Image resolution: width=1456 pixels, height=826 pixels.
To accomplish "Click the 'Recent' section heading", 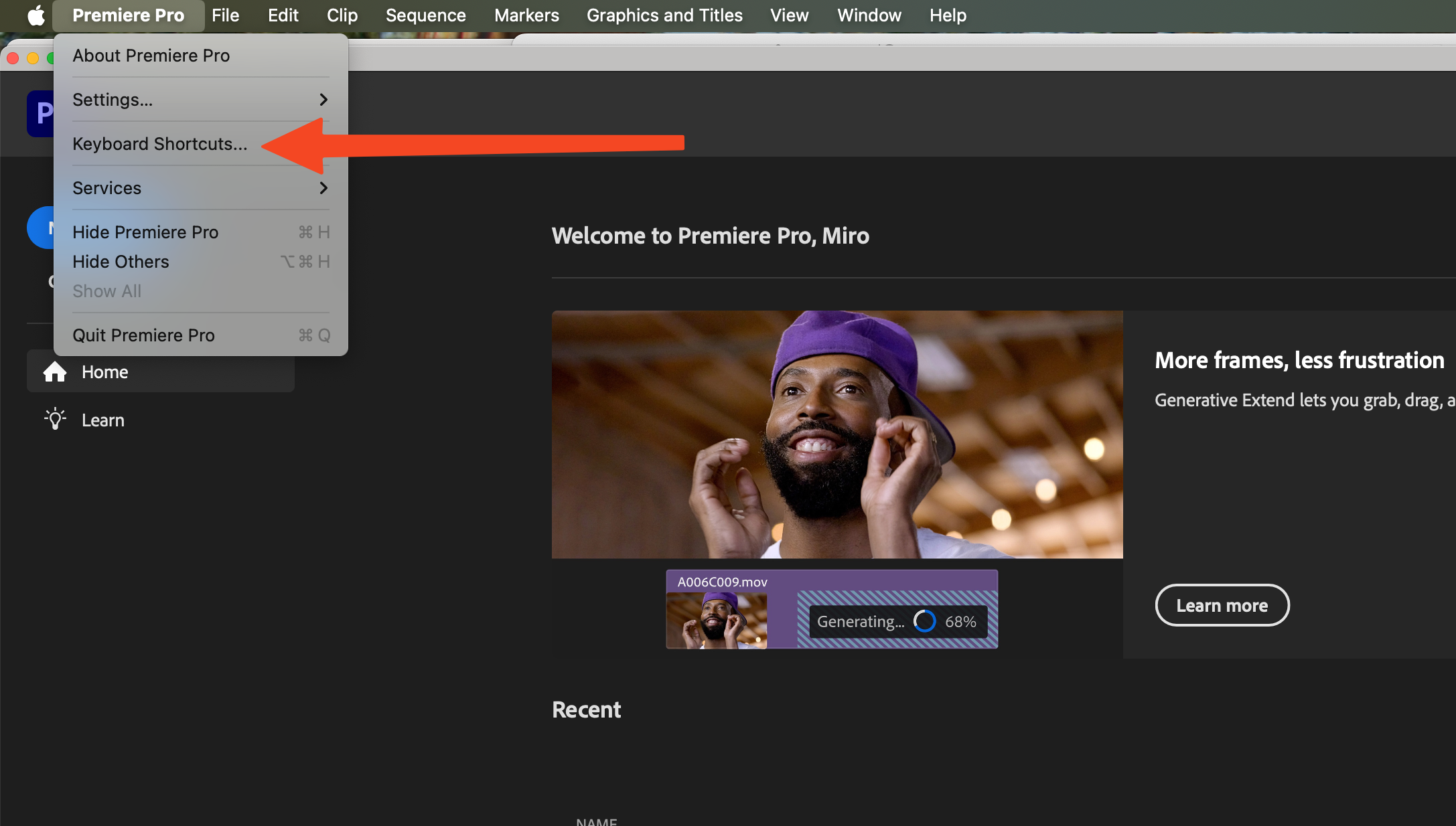I will click(x=587, y=710).
